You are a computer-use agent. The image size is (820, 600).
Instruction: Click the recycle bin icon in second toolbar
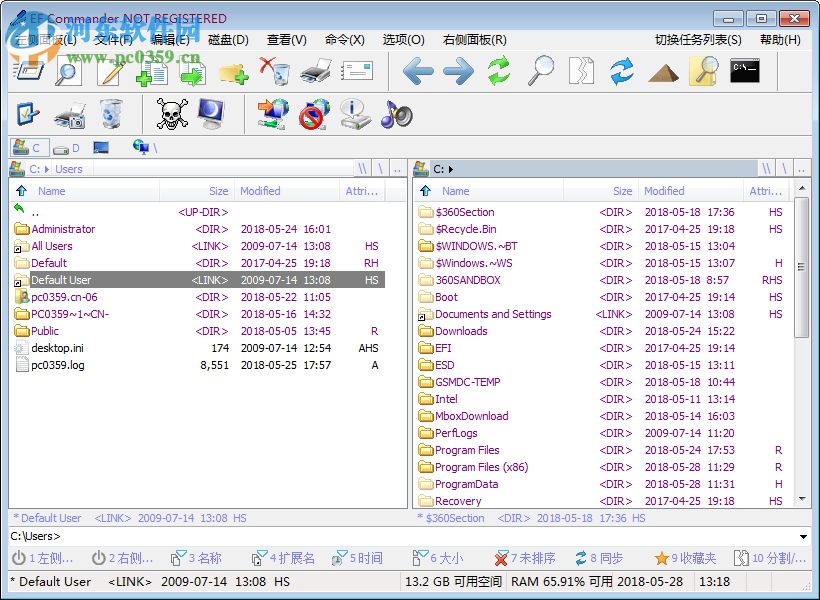[x=111, y=114]
